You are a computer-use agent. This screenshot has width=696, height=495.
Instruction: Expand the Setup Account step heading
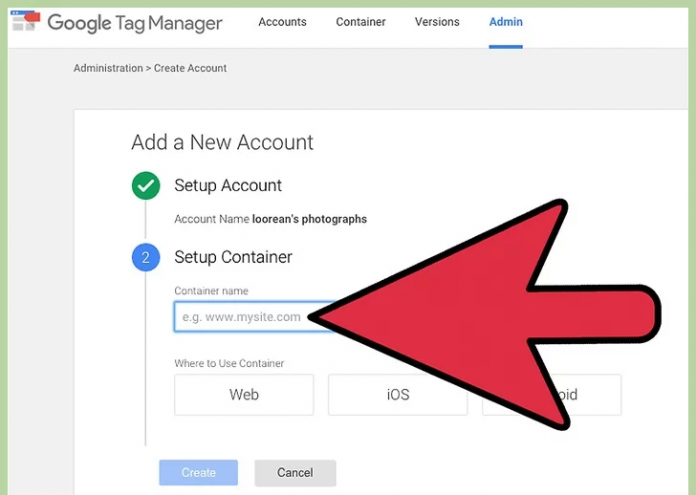[228, 186]
